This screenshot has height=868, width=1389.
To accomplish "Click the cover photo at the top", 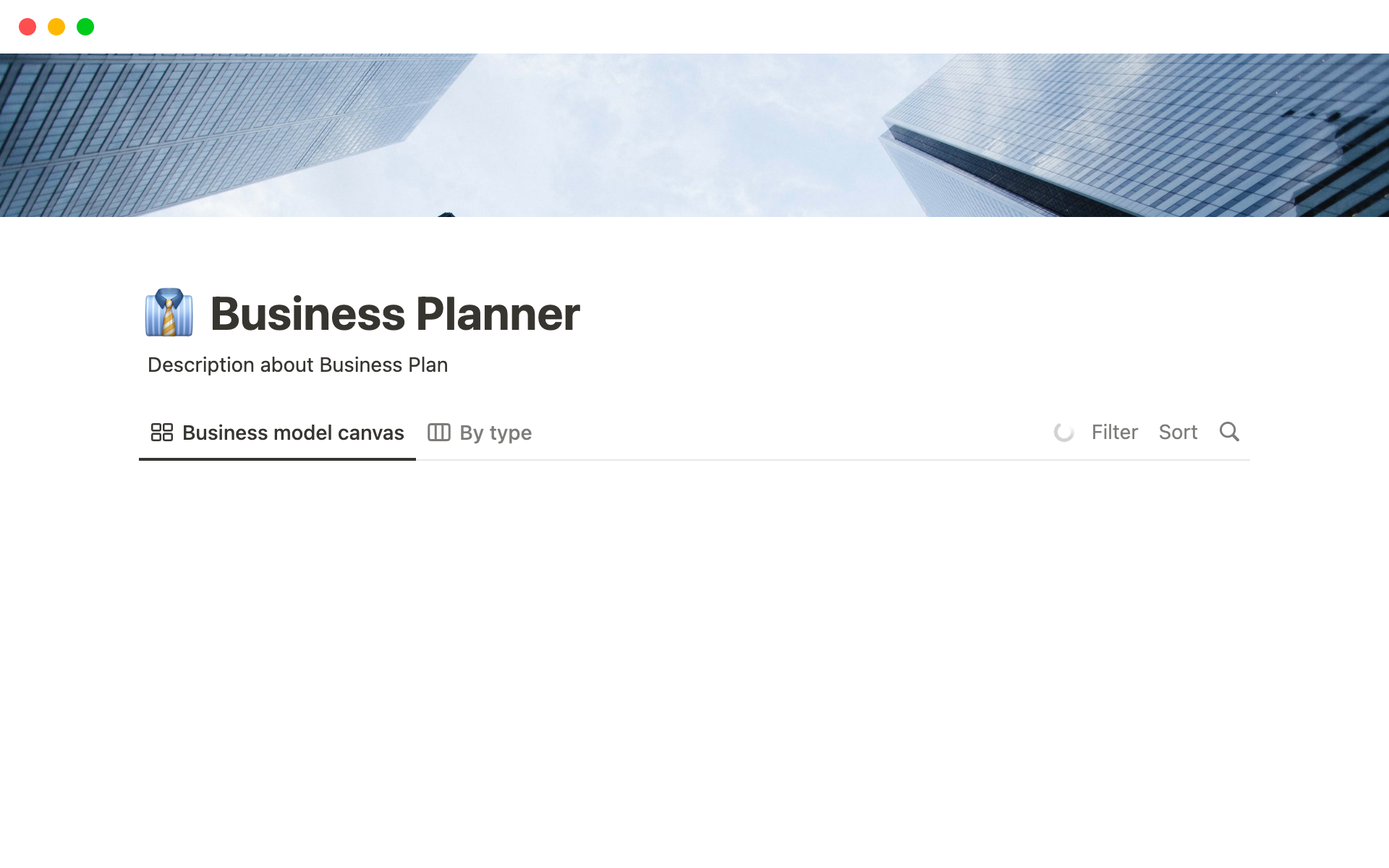I will point(694,135).
